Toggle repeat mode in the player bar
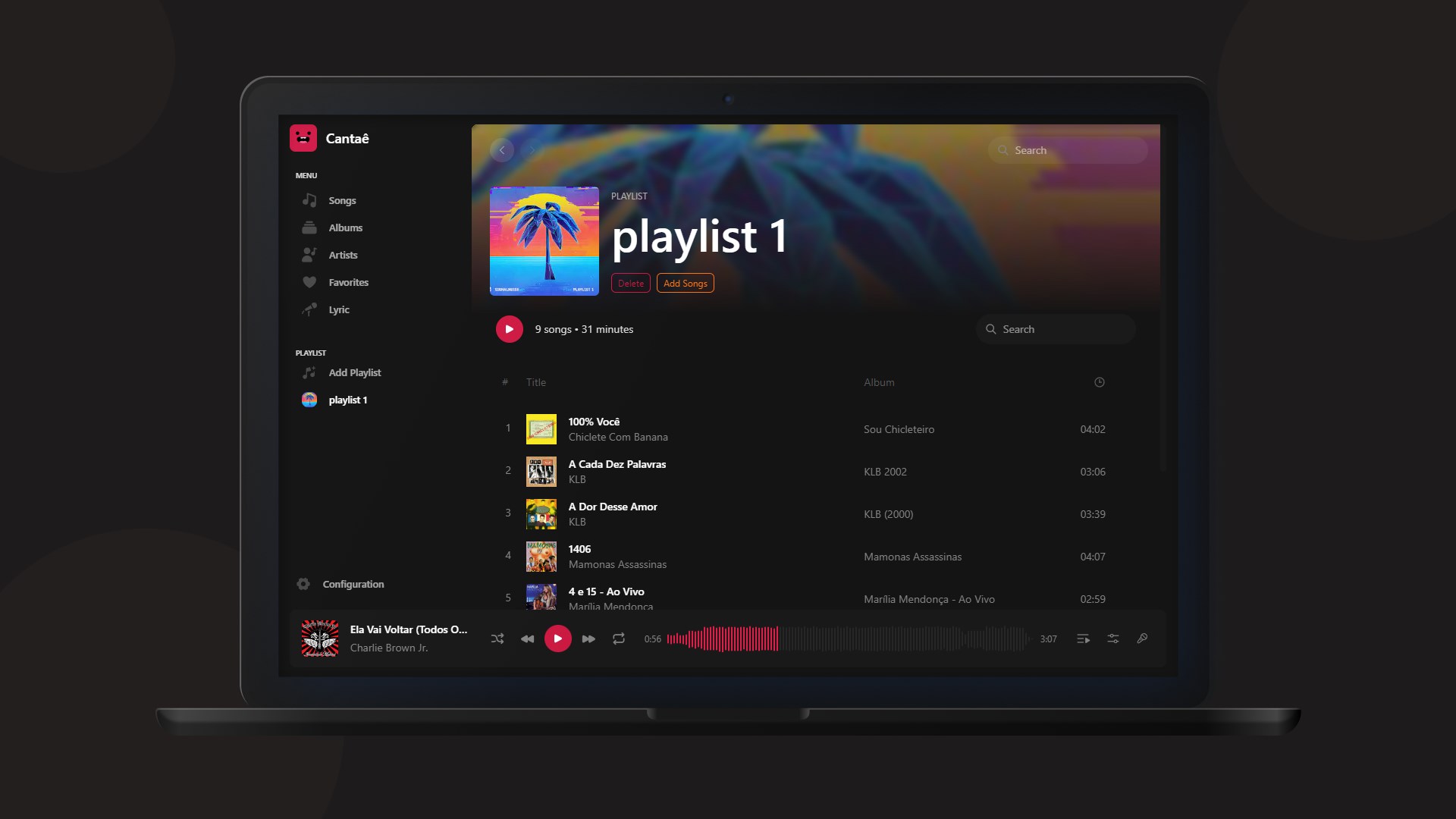1456x819 pixels. (619, 639)
